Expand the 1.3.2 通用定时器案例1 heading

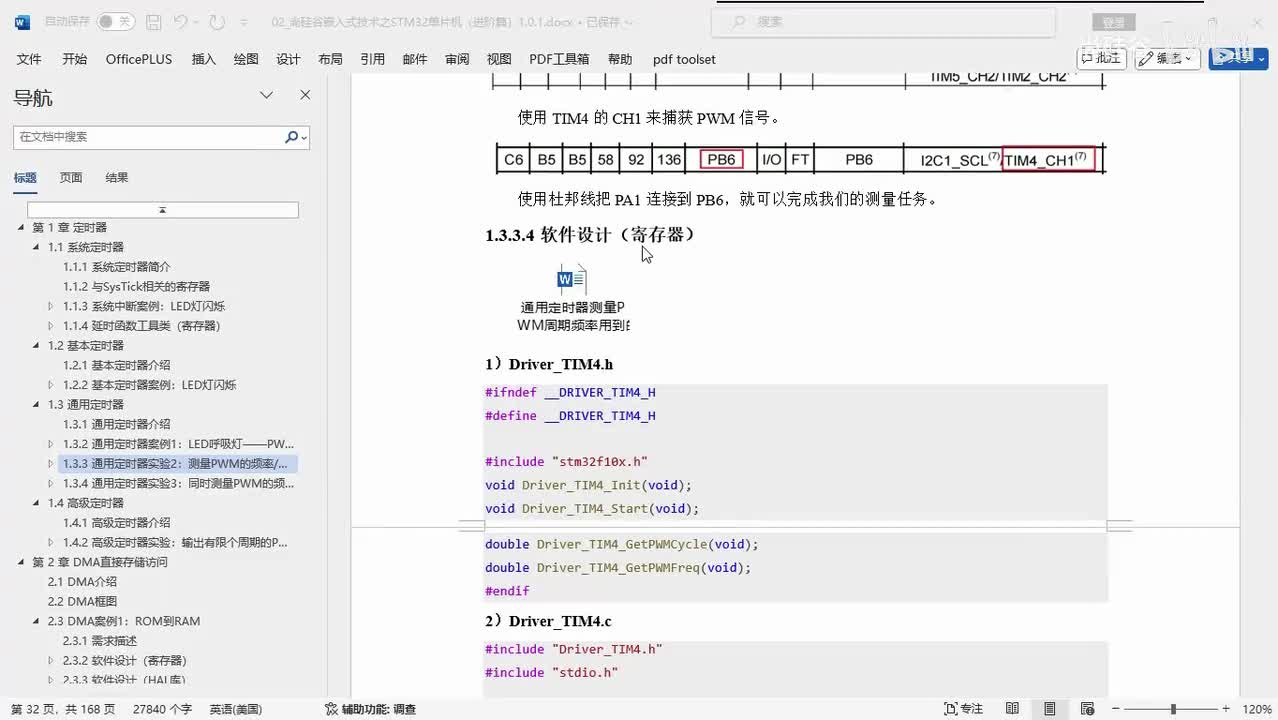(x=52, y=444)
